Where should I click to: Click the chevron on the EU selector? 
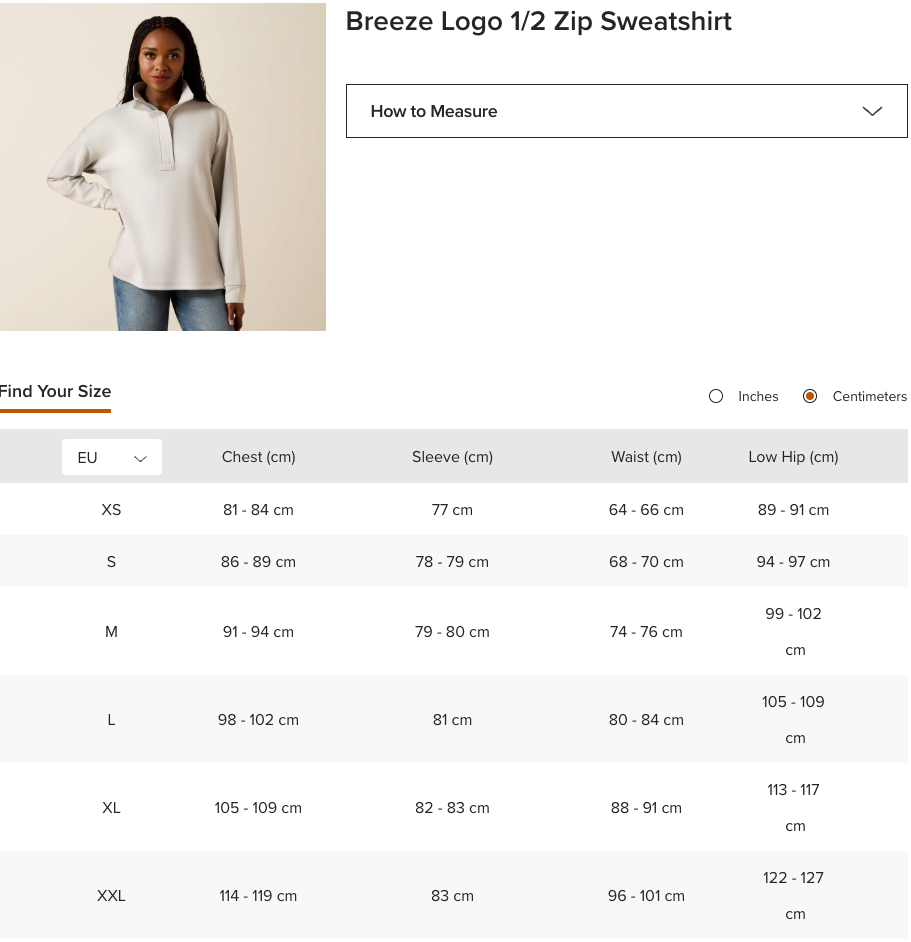(140, 457)
